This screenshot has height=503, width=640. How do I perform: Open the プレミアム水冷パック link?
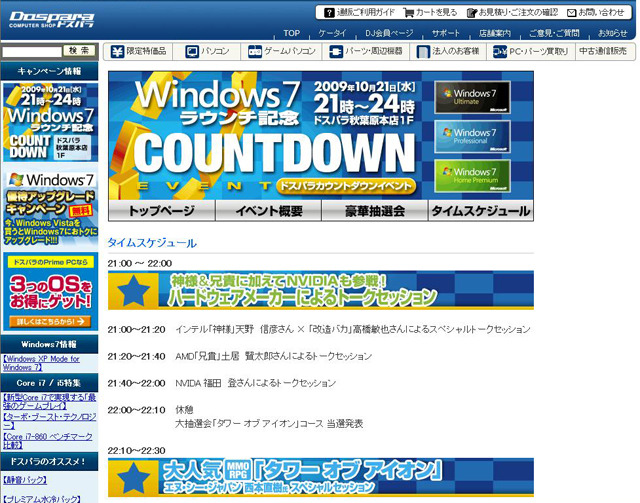click(41, 499)
